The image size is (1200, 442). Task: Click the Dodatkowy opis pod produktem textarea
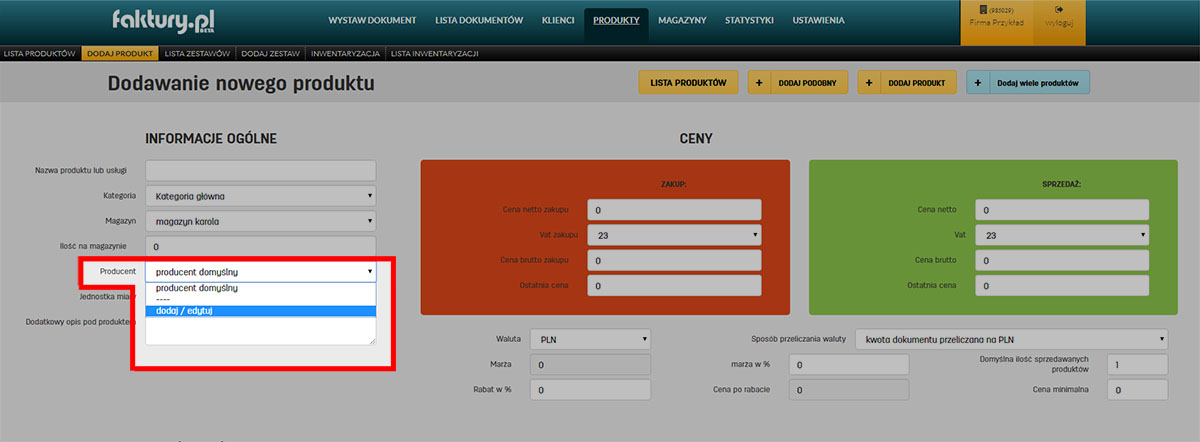tap(261, 331)
